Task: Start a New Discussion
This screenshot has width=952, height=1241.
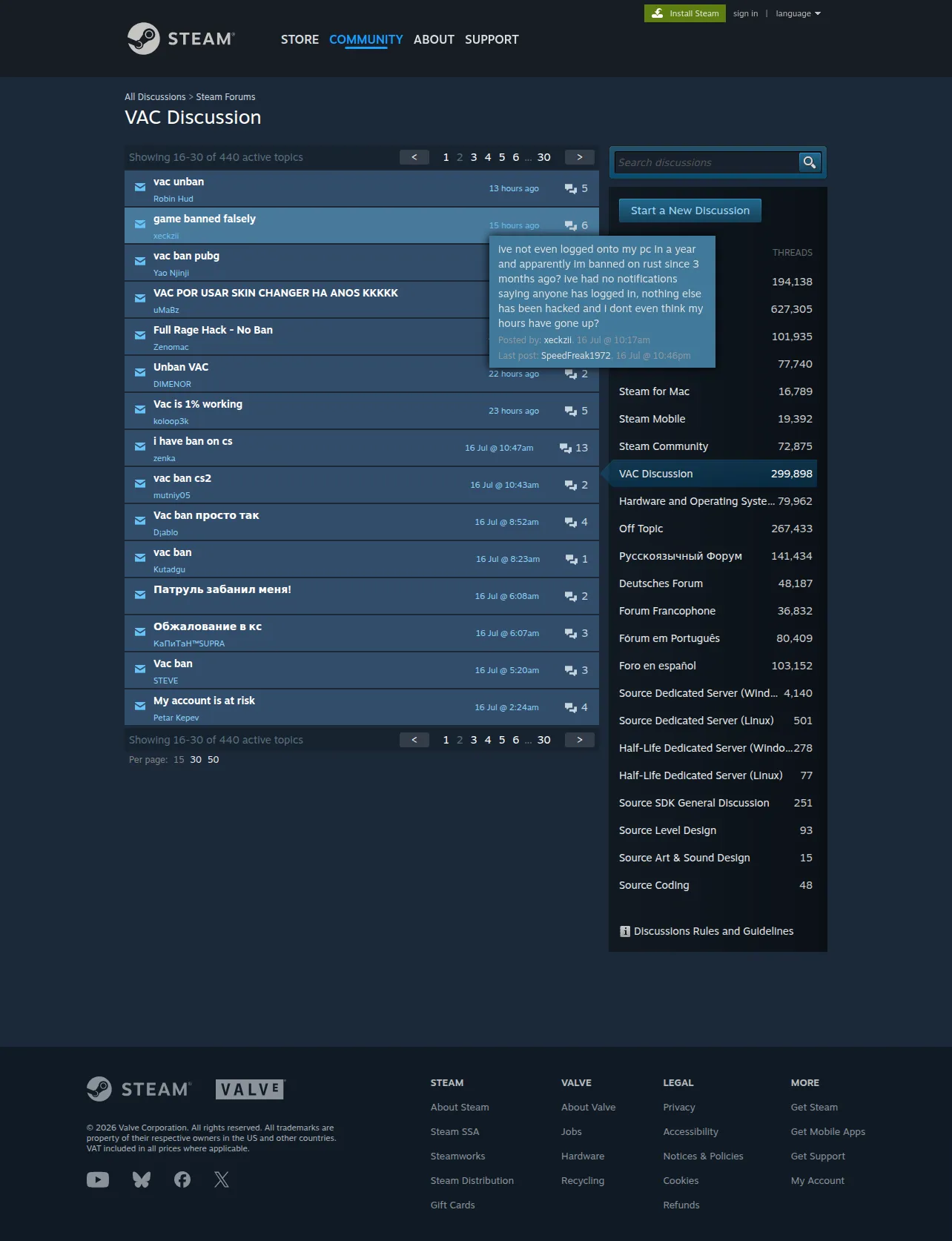Action: pos(690,211)
